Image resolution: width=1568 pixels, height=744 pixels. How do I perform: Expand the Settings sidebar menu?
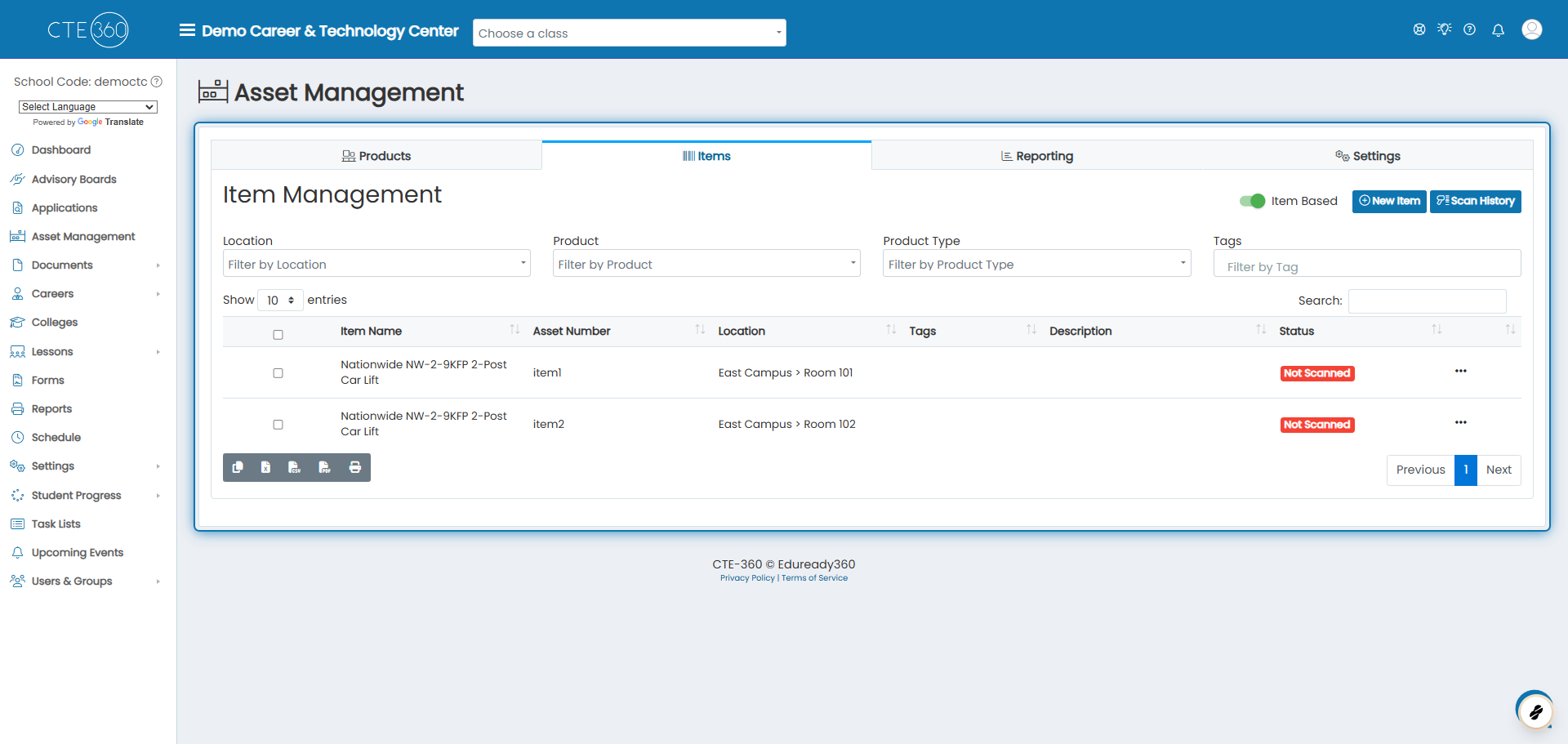click(87, 466)
